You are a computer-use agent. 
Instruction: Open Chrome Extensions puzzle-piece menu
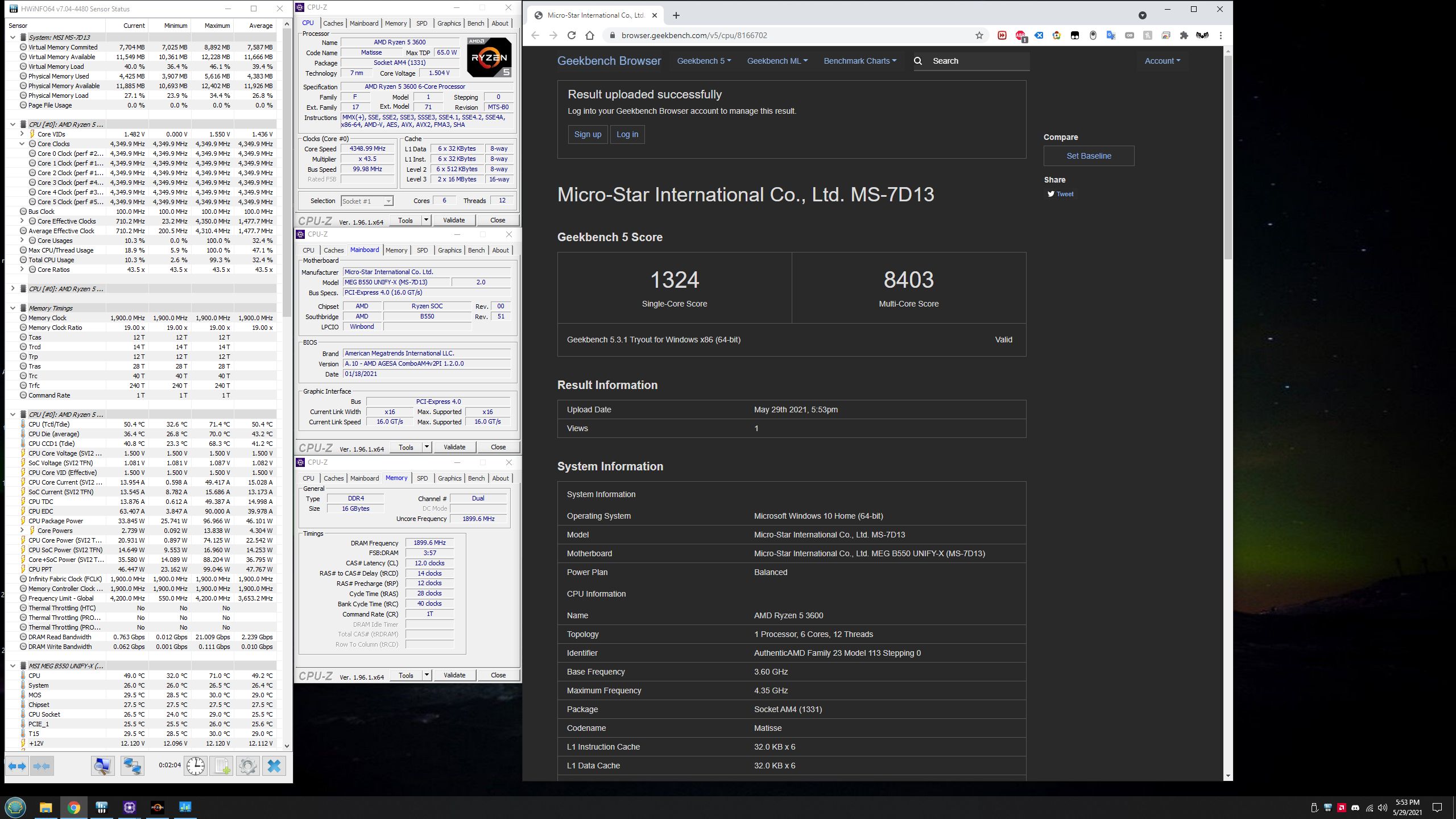coord(1184,35)
